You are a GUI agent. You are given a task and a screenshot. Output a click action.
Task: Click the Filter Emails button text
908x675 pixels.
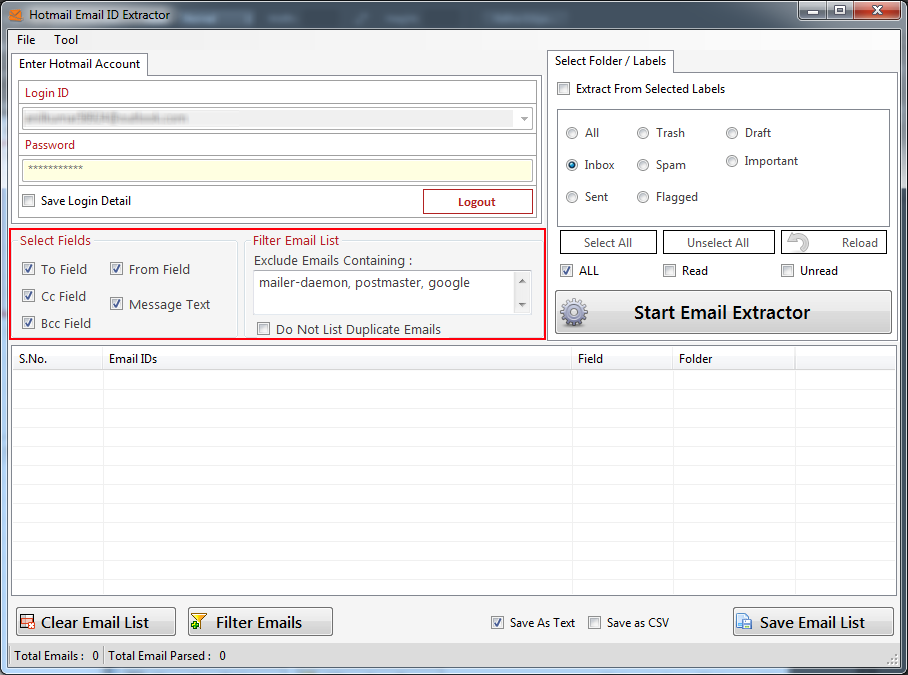[259, 622]
